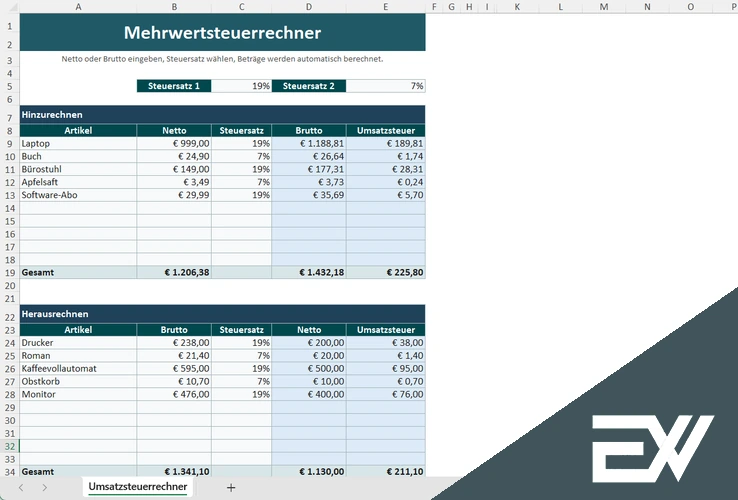Select column B header
The image size is (738, 500).
pyautogui.click(x=174, y=7)
